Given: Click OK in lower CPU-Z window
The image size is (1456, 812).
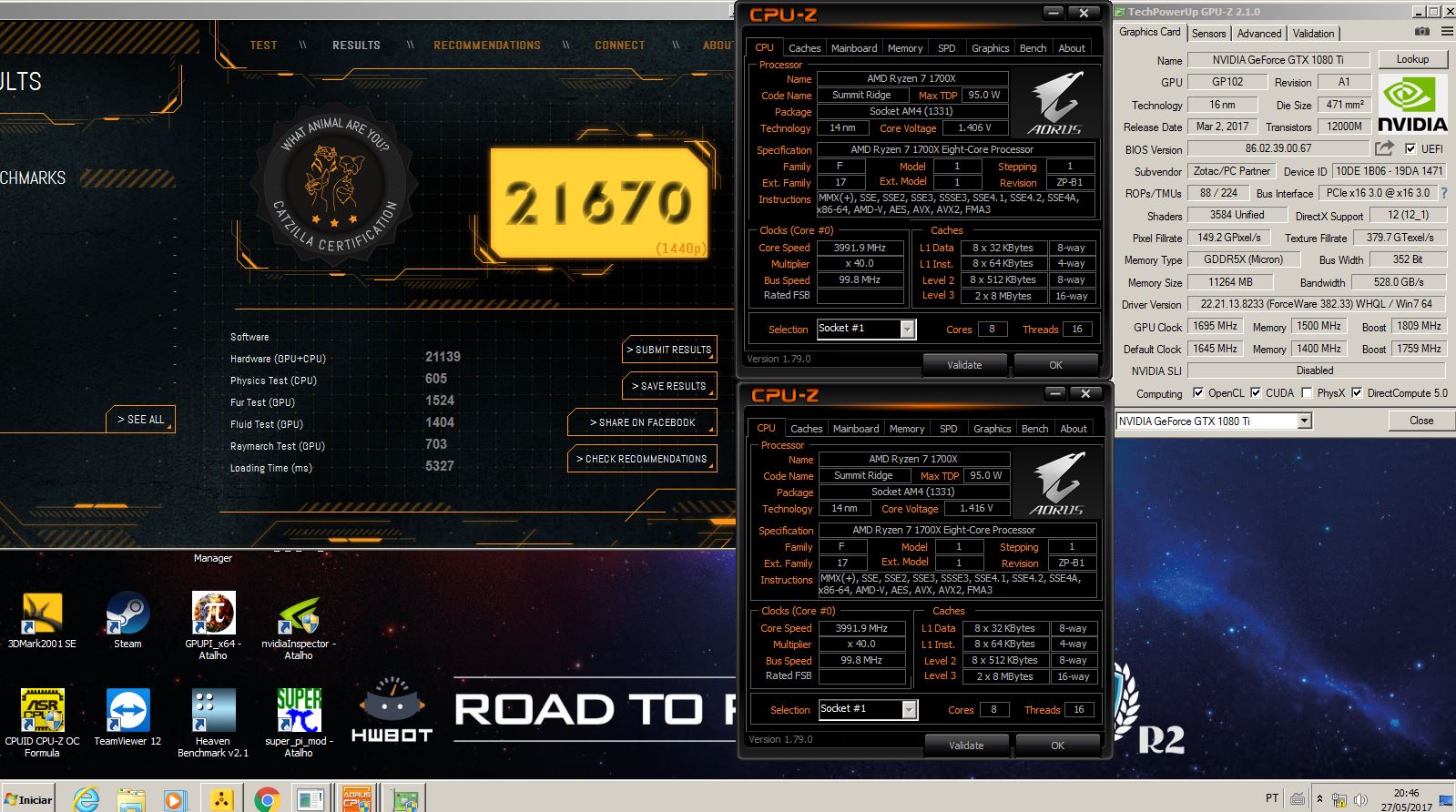Looking at the screenshot, I should tap(1057, 746).
